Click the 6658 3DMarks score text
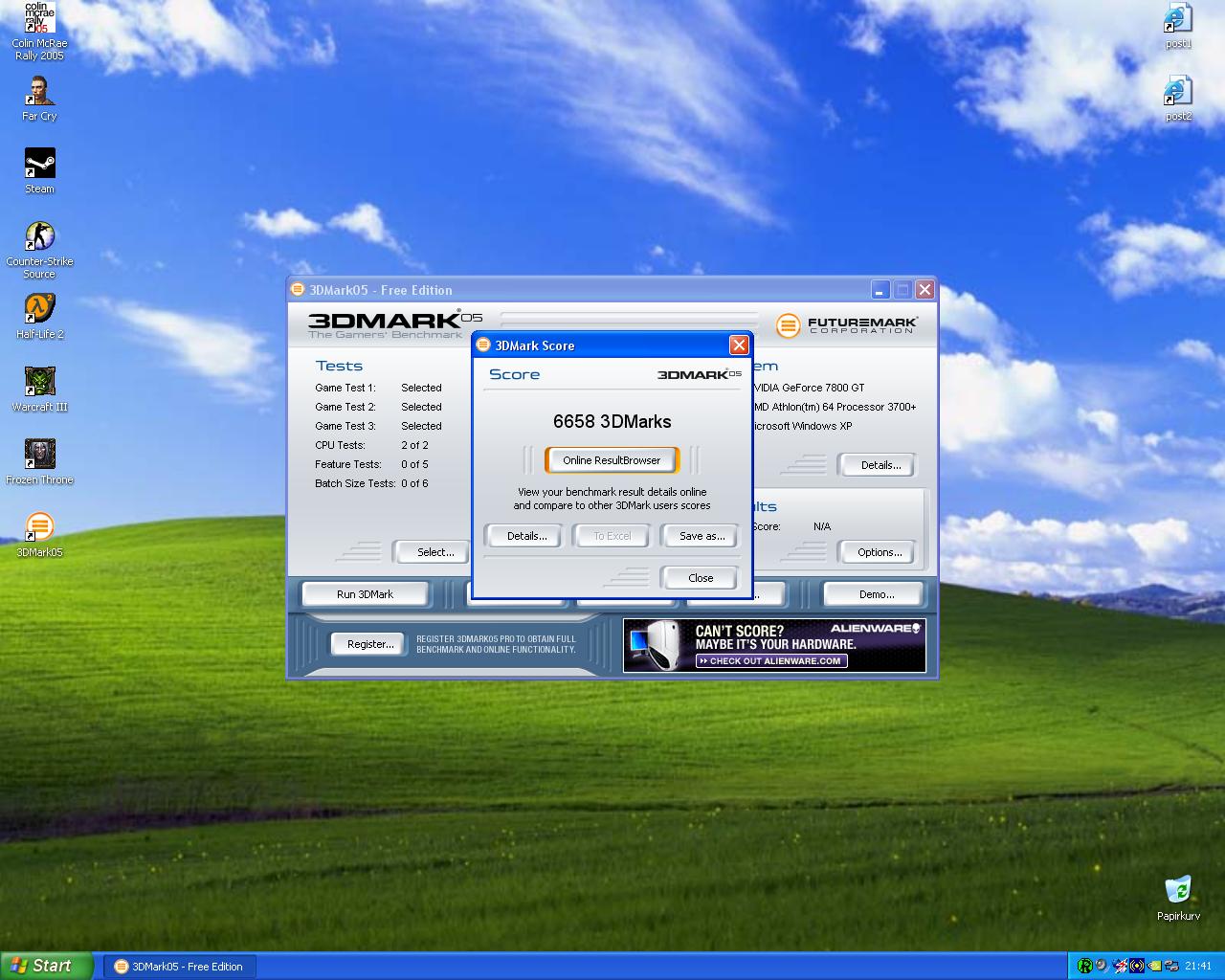The height and width of the screenshot is (980, 1225). [612, 421]
